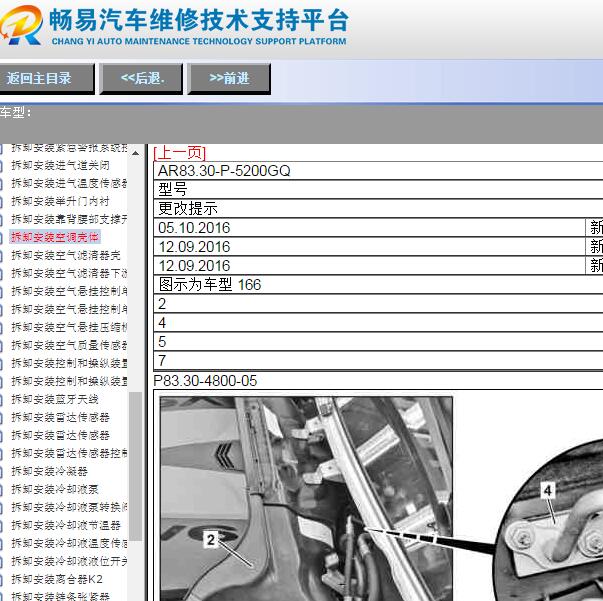Screen dimensions: 603x601
Task: Open the [上一页] previous page link
Action: coord(180,153)
